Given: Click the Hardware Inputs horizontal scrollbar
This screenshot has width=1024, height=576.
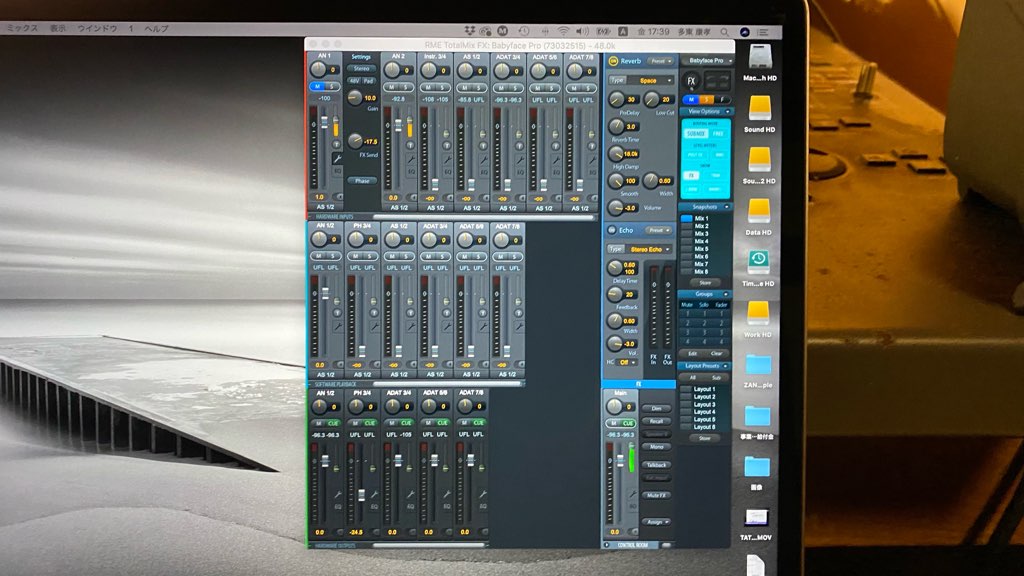Looking at the screenshot, I should [483, 217].
